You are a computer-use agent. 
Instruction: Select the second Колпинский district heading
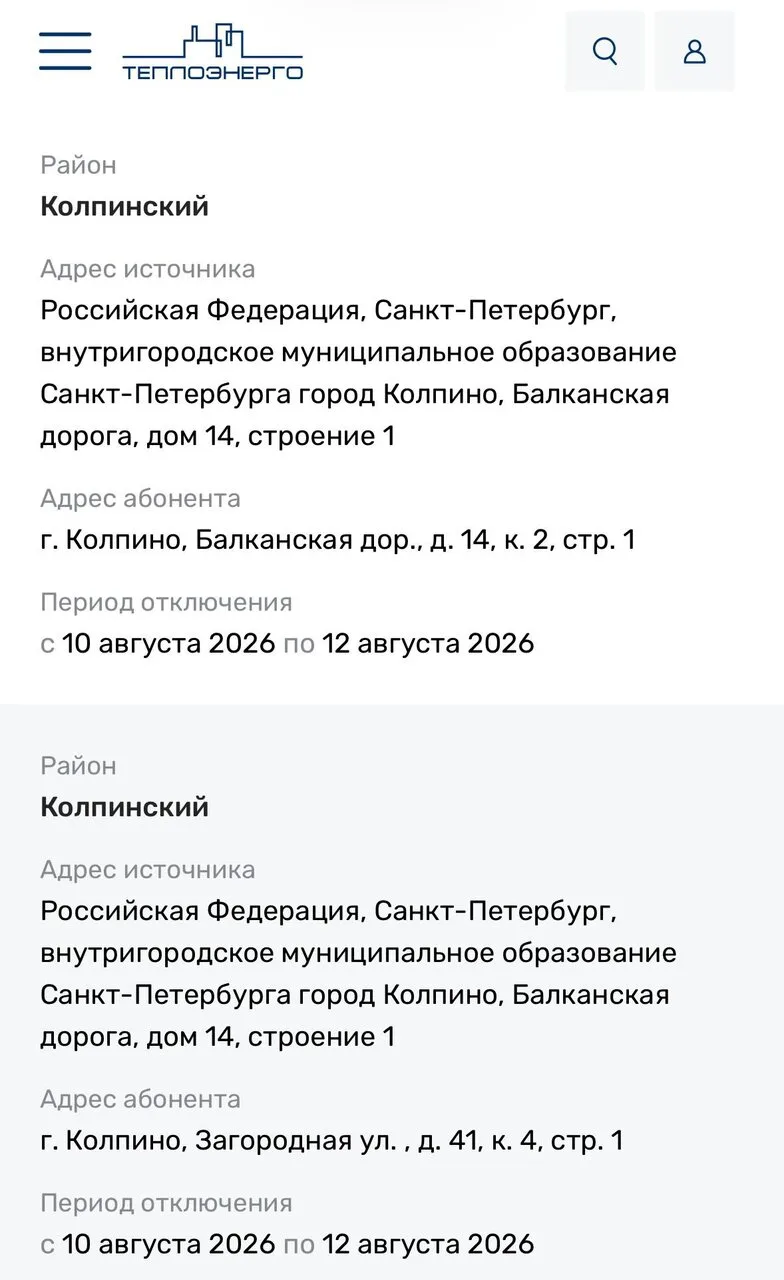tap(125, 807)
